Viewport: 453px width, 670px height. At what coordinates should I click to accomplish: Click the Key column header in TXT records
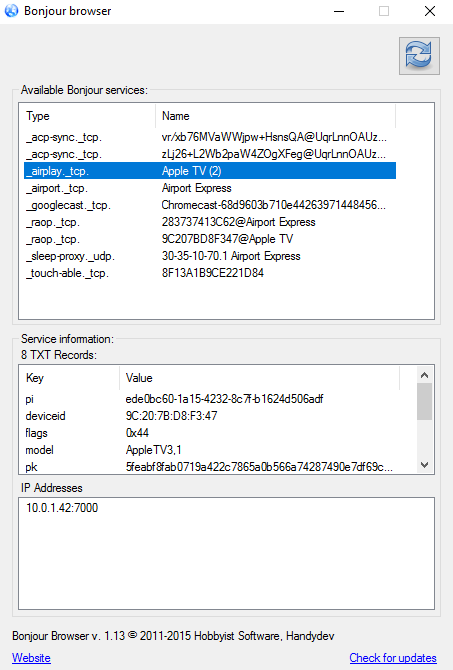(69, 378)
